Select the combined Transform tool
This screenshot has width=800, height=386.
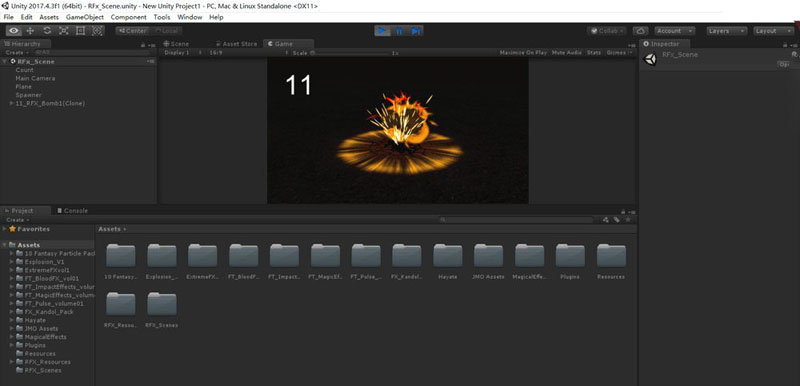coord(97,31)
